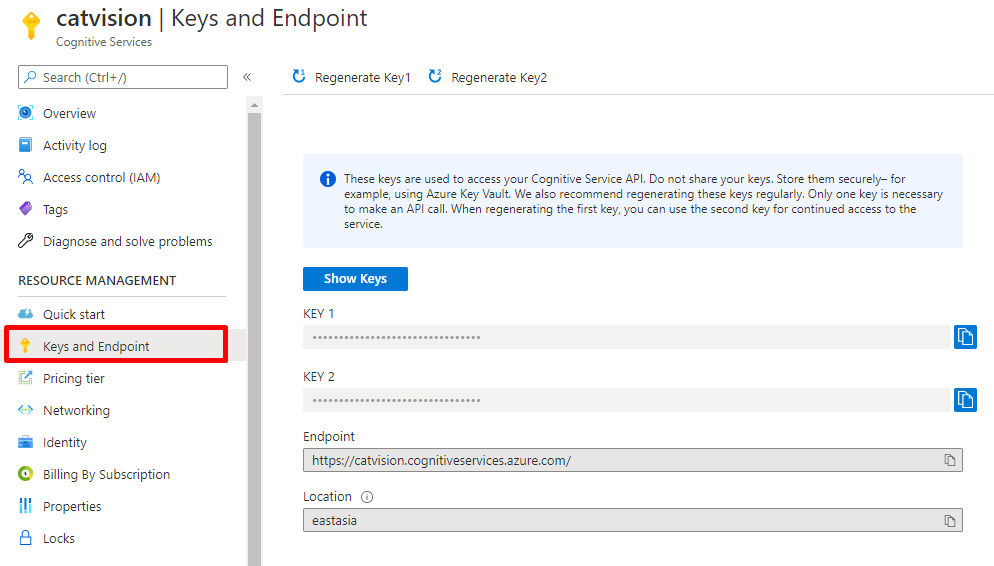Click the Regenerate Key1 refresh icon
This screenshot has height=566, width=994.
click(x=299, y=77)
